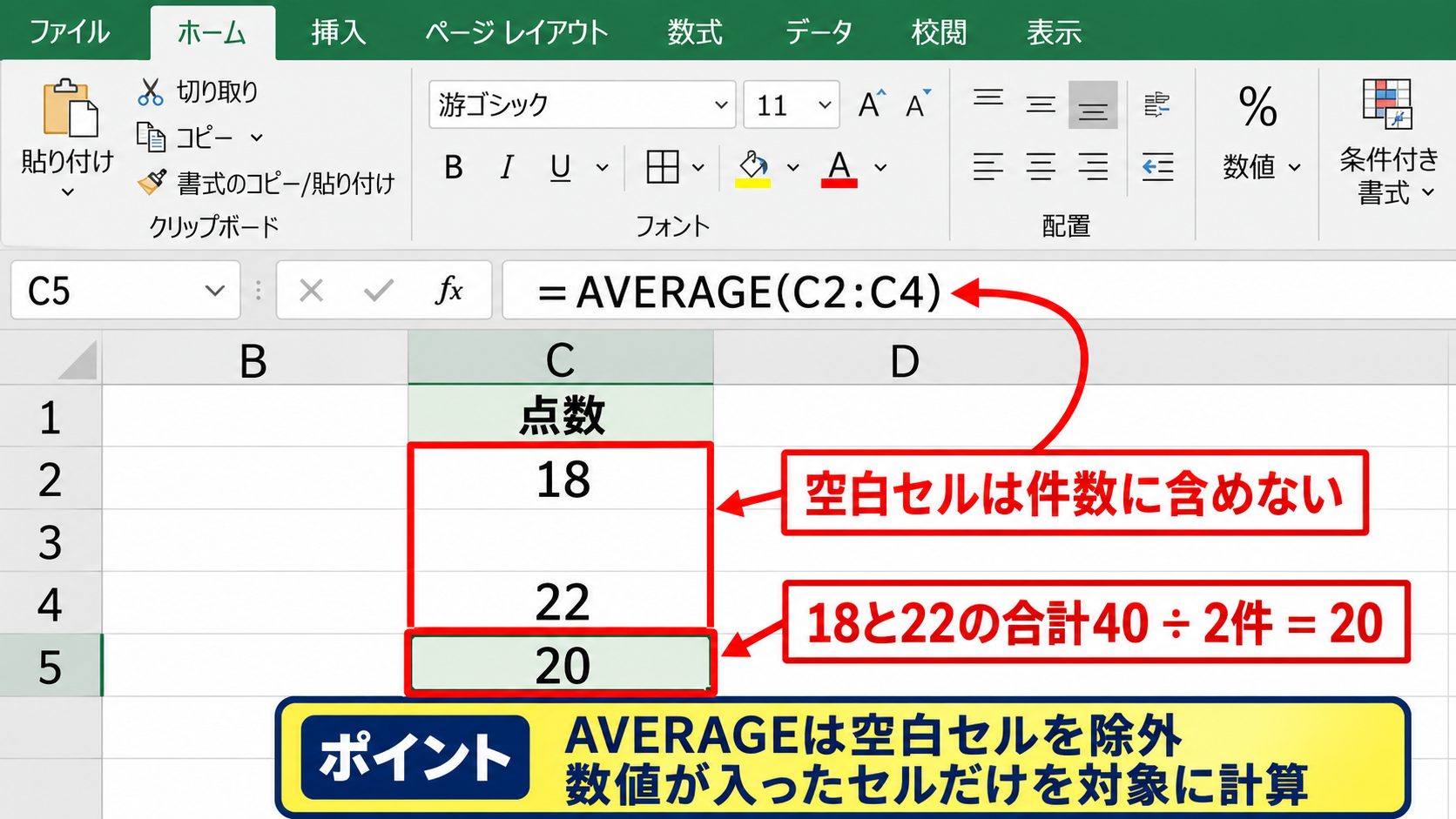Click the wrap text icon
This screenshot has width=1456, height=819.
coord(1157,104)
